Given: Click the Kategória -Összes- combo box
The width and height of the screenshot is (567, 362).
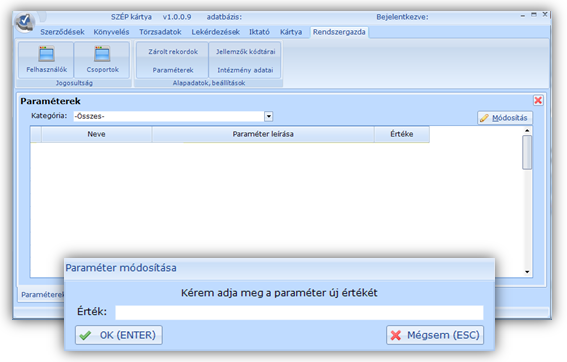Looking at the screenshot, I should (173, 116).
